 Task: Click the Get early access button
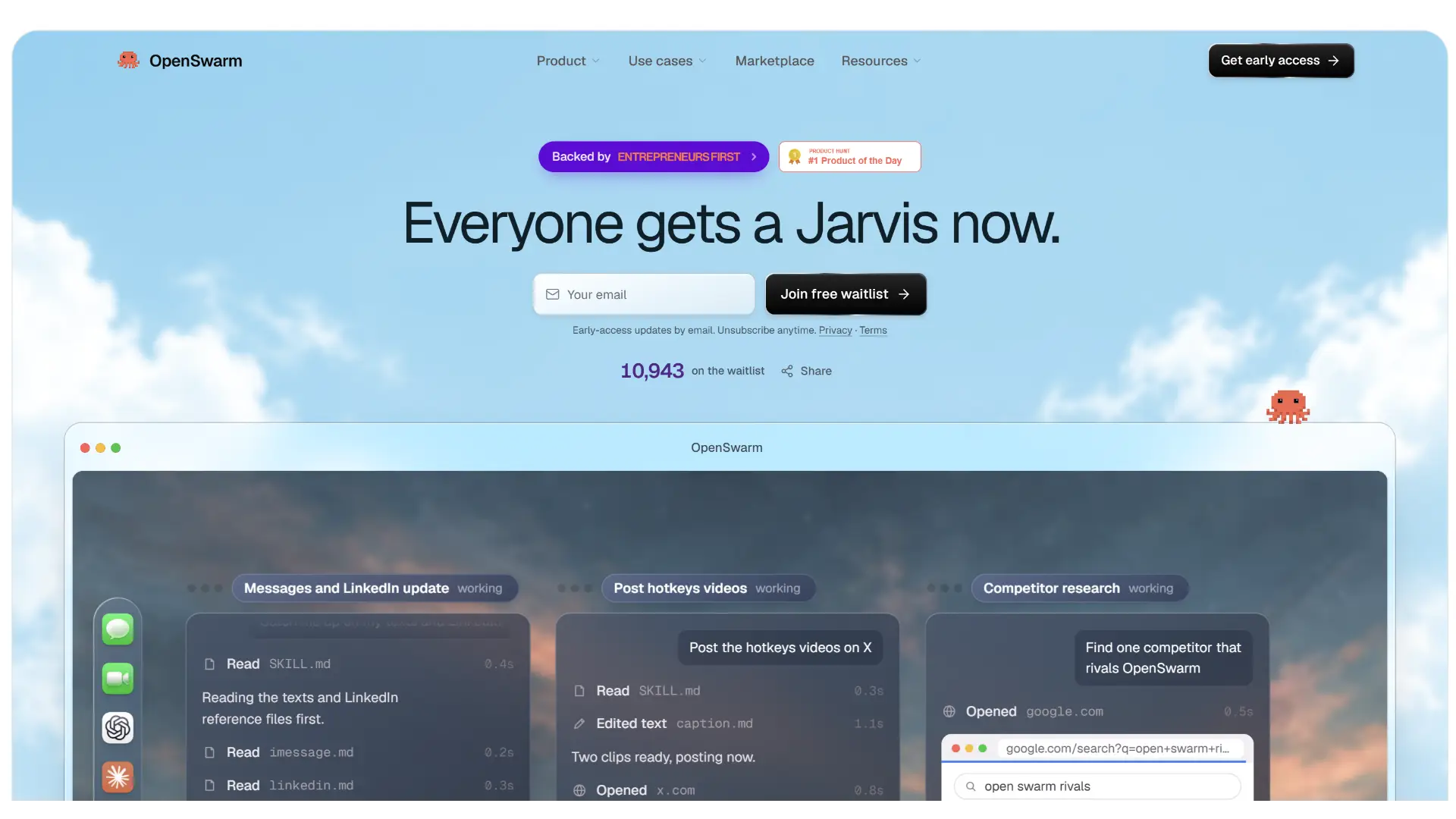[x=1281, y=61]
